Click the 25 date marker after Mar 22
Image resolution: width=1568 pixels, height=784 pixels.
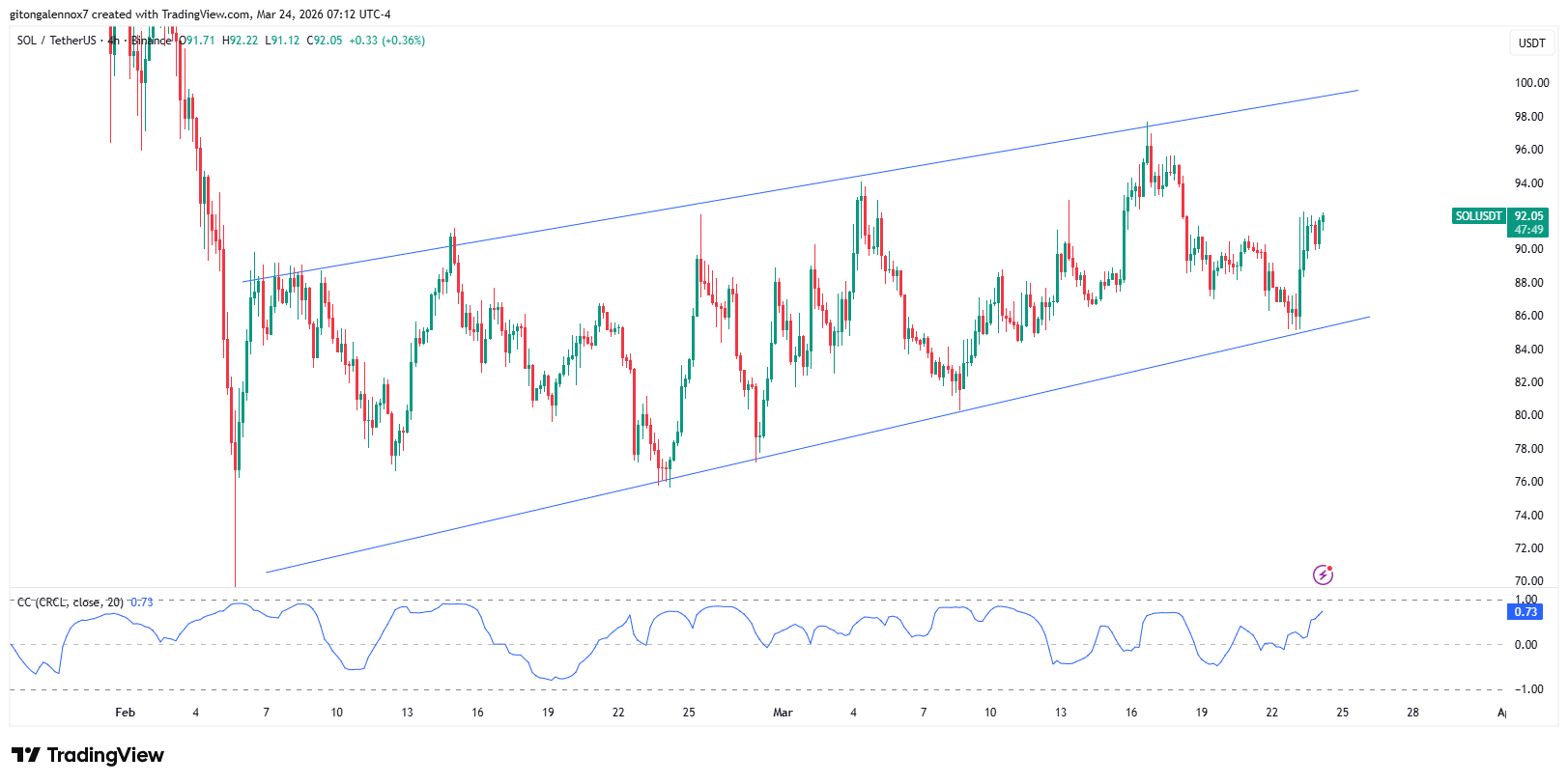(x=1342, y=713)
